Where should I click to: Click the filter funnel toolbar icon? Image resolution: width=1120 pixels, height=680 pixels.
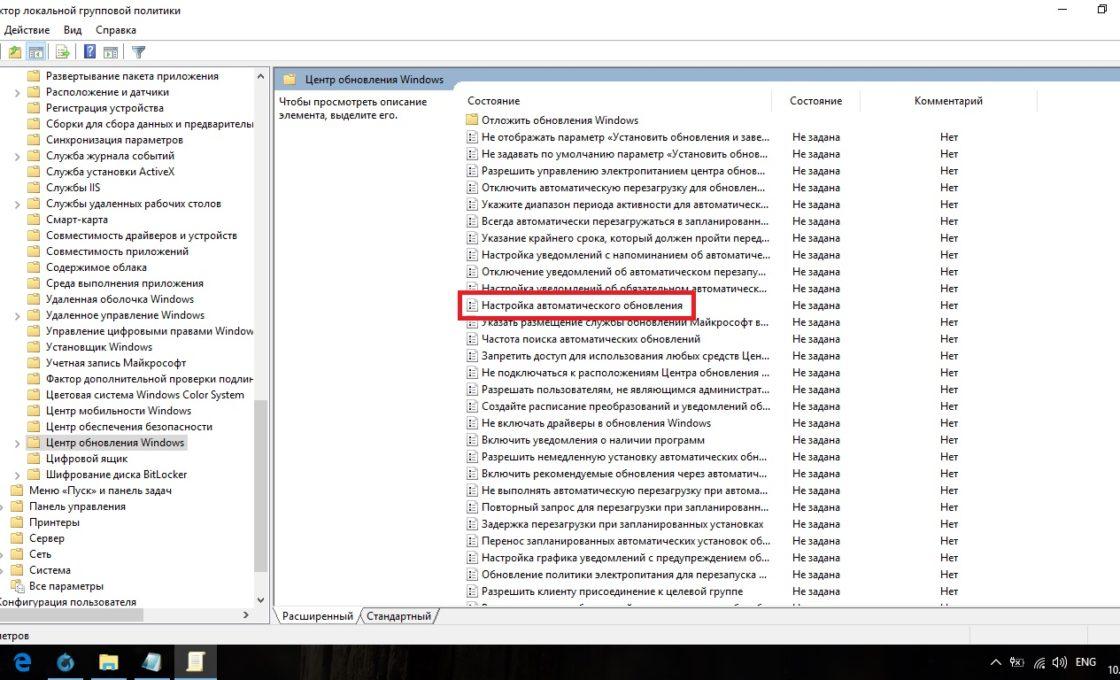[x=139, y=52]
